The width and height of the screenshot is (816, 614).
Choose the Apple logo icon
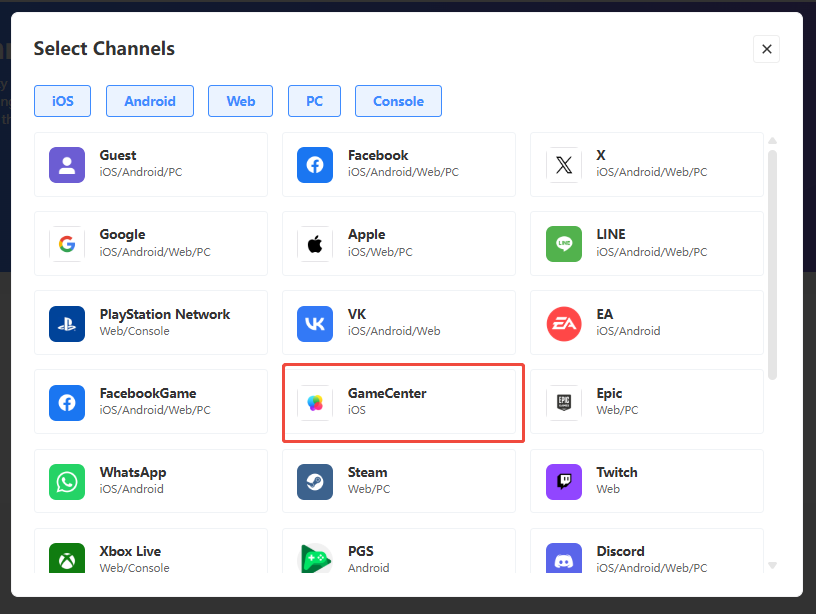[x=315, y=244]
